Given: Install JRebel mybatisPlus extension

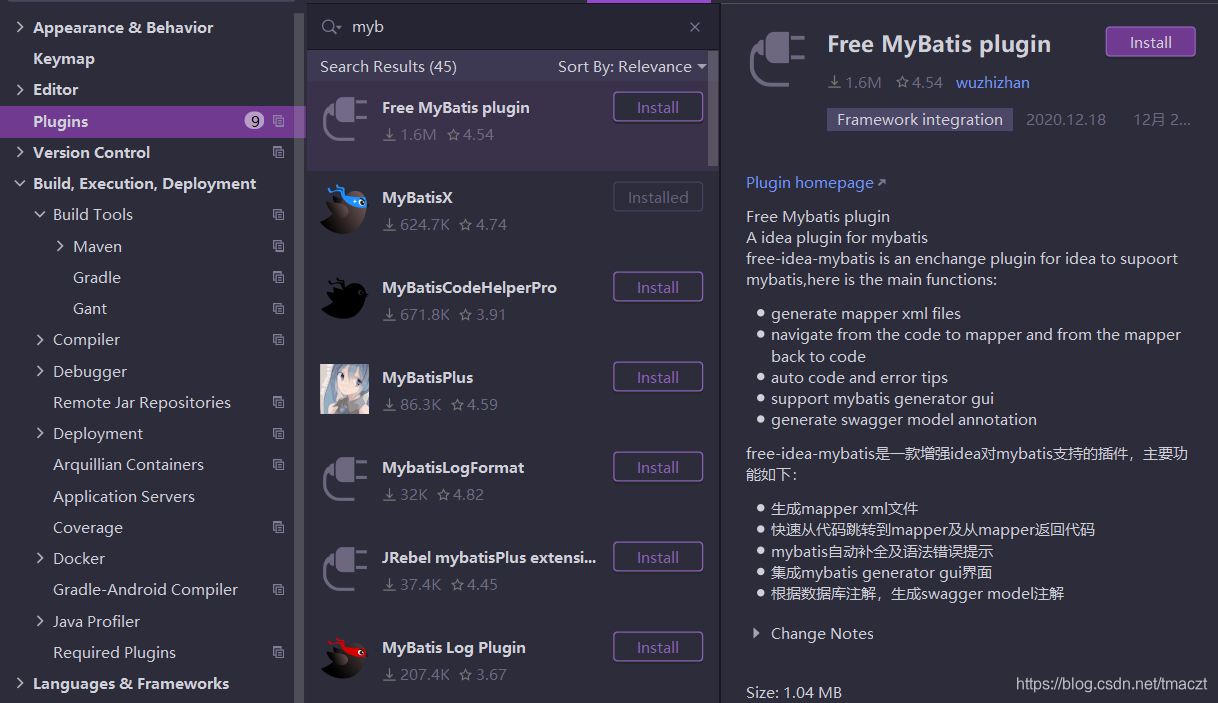Looking at the screenshot, I should tap(658, 557).
